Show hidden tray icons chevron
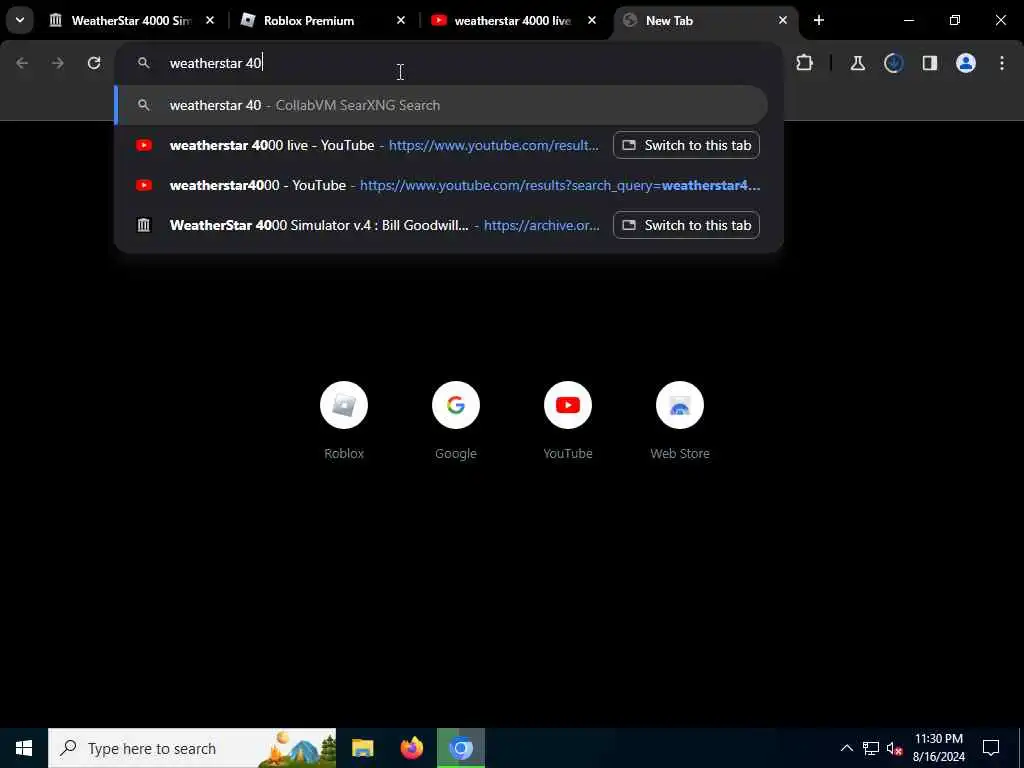 [846, 748]
